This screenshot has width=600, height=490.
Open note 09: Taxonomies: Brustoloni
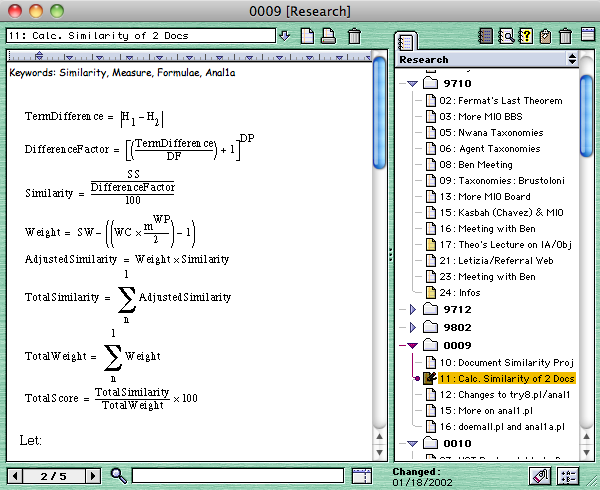point(502,181)
